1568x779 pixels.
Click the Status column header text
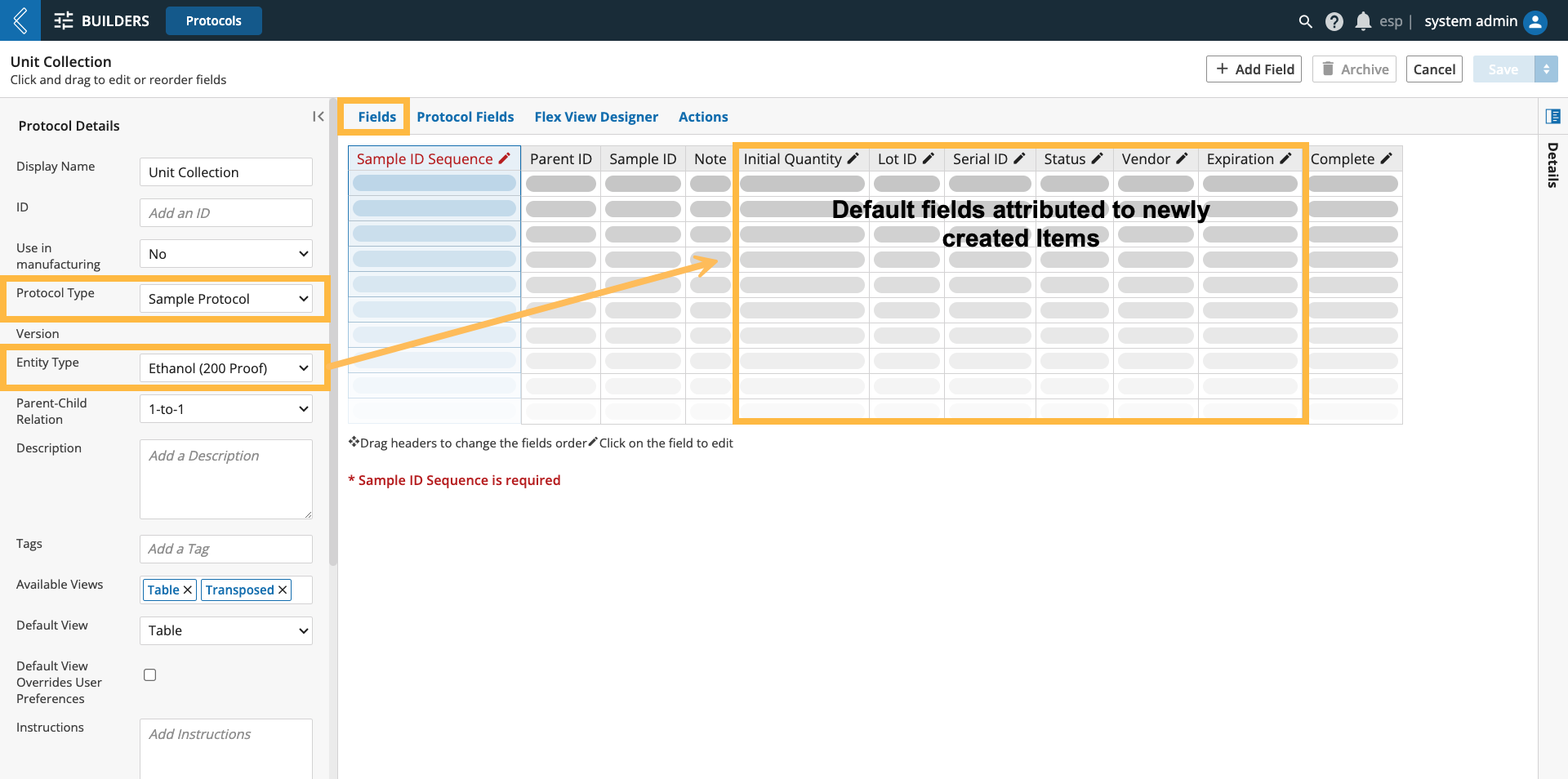1065,158
